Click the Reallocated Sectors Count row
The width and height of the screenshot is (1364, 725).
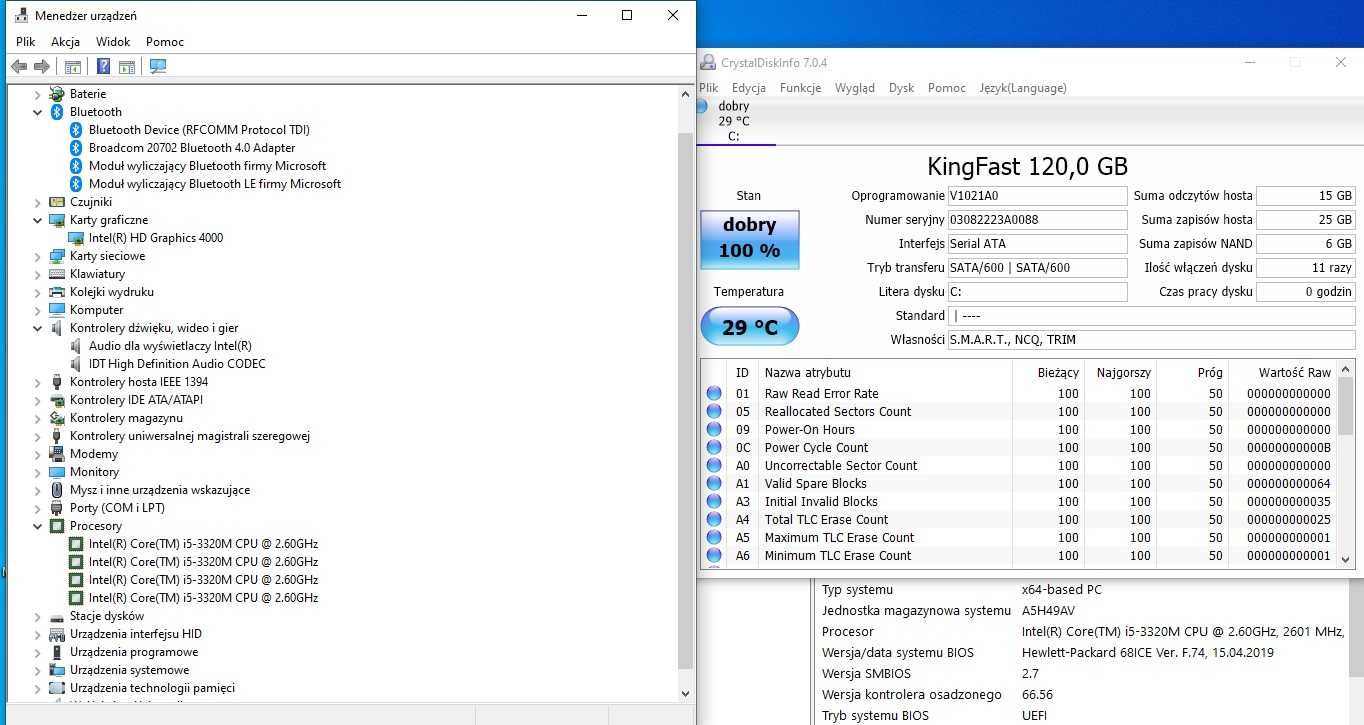pos(1019,412)
